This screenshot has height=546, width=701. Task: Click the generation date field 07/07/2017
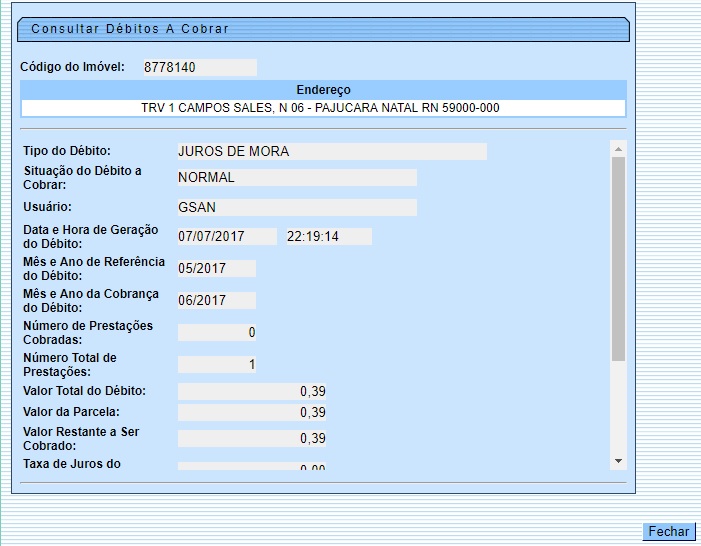226,237
